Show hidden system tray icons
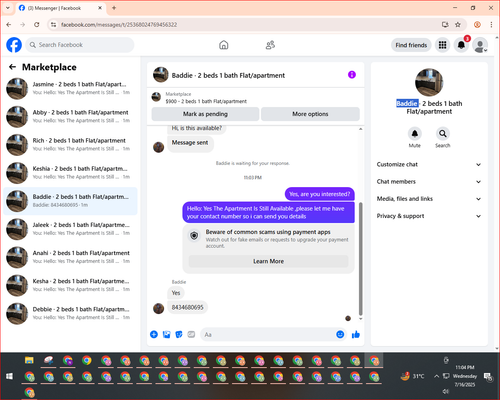 tap(436, 376)
